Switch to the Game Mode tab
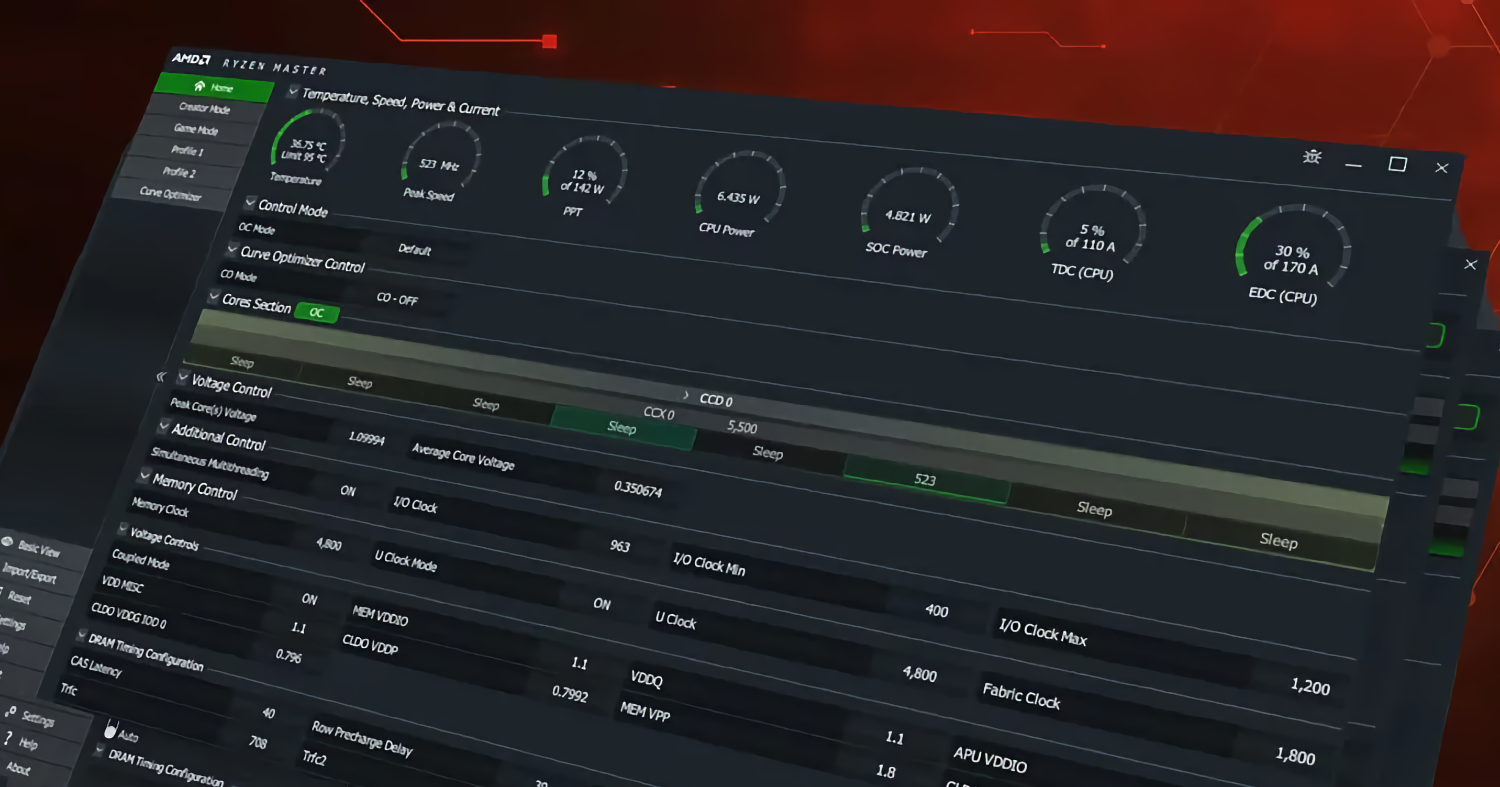 (x=196, y=128)
